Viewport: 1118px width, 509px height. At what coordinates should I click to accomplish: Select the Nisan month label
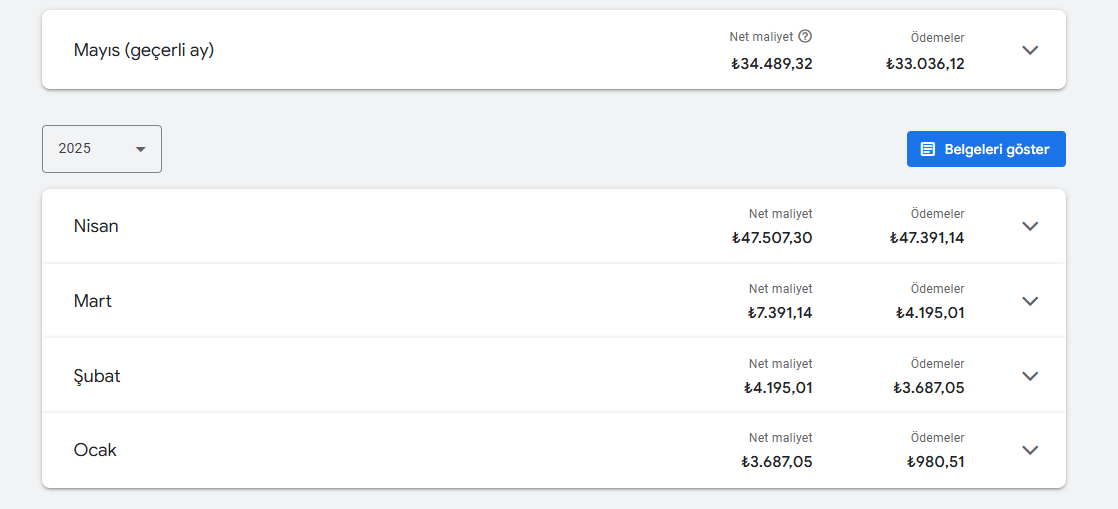(x=96, y=226)
